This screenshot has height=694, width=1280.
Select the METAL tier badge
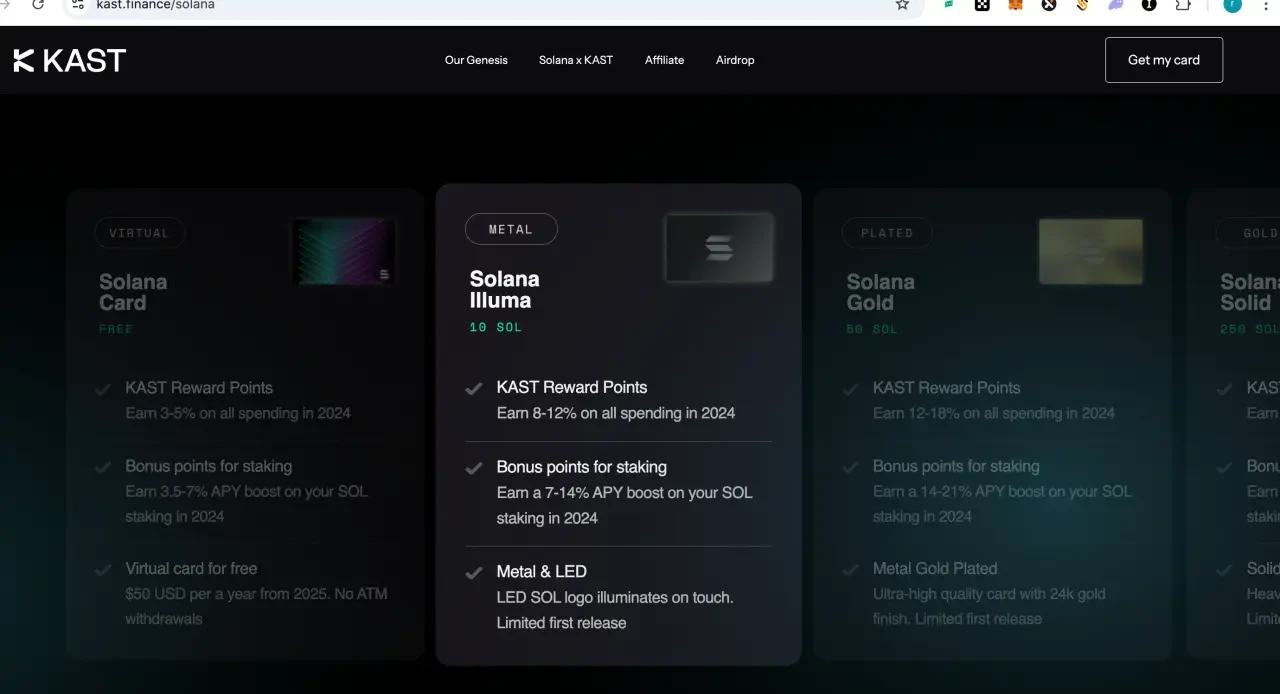click(x=511, y=229)
